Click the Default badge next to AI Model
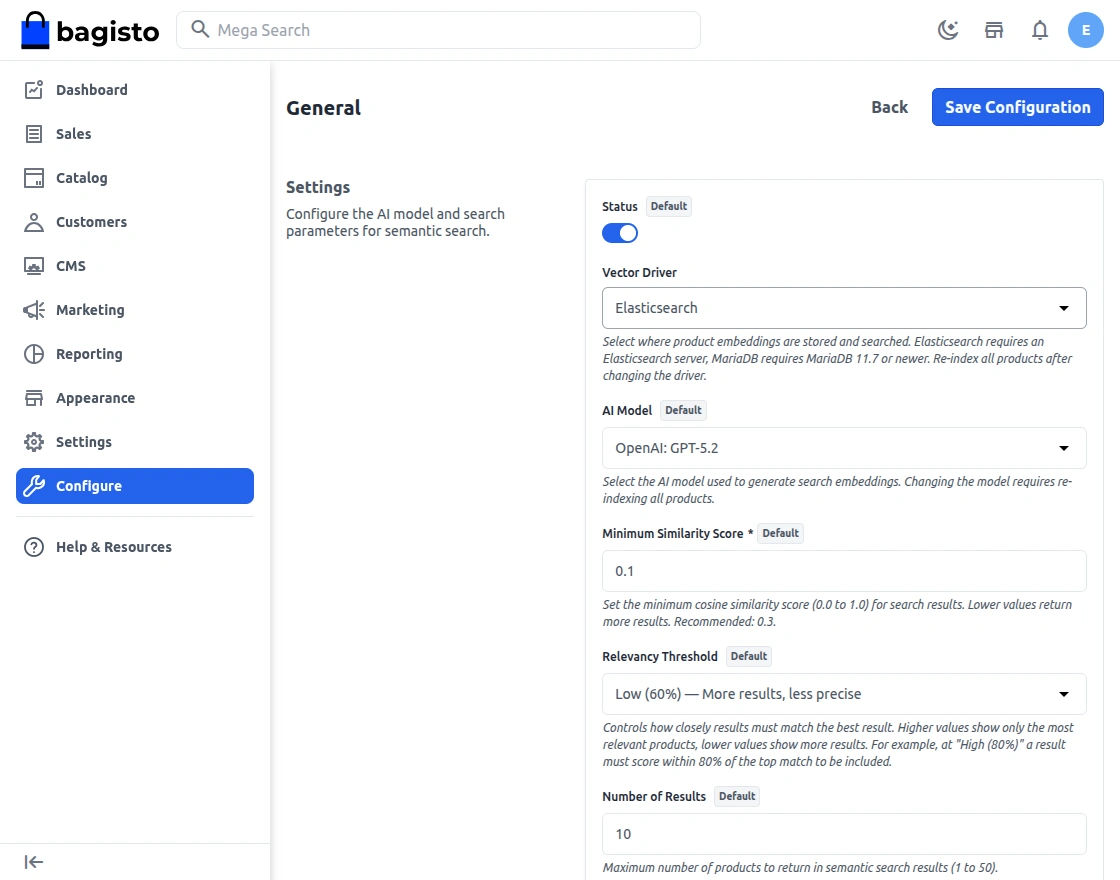Viewport: 1120px width, 880px height. (x=683, y=410)
